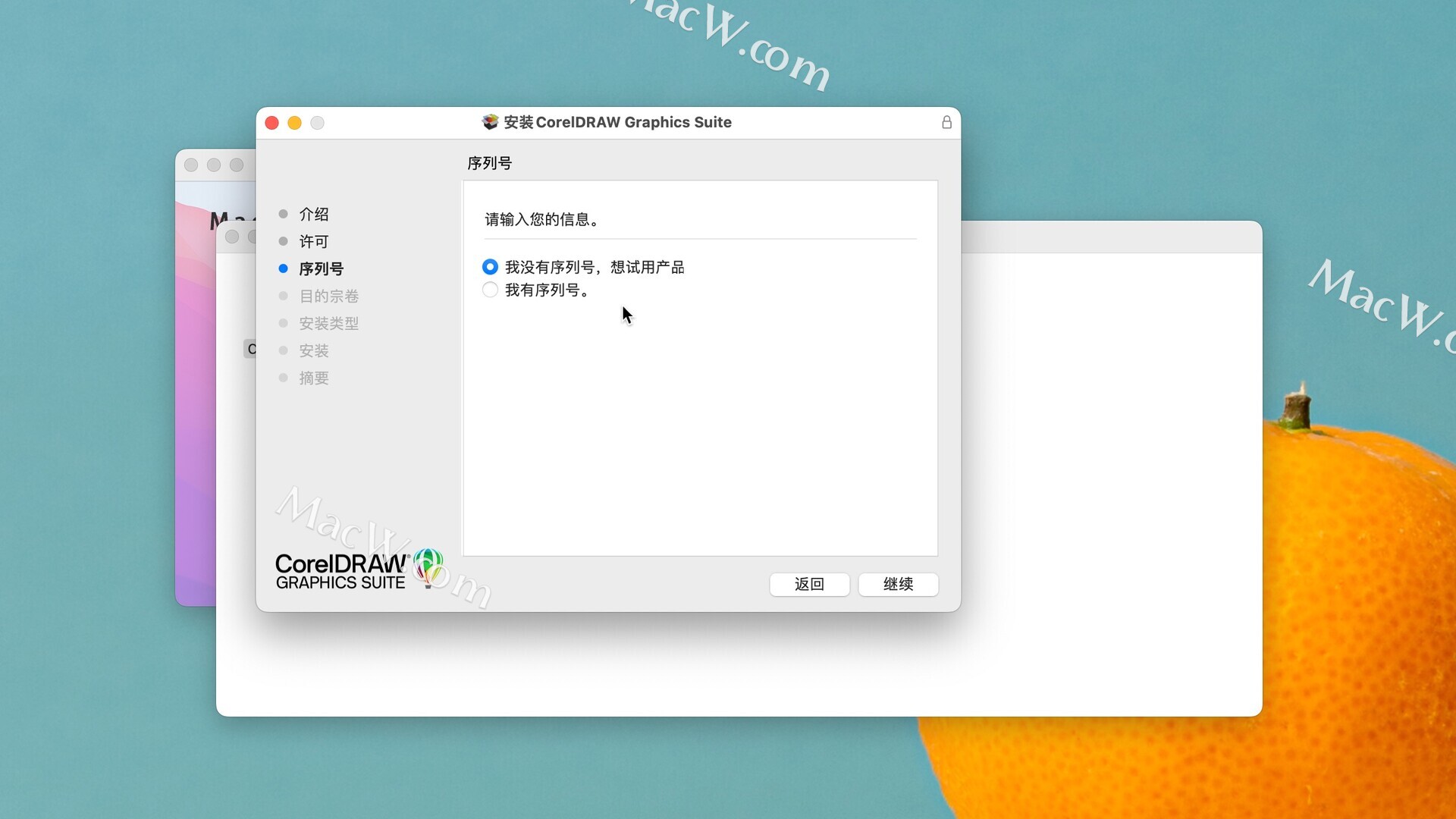The image size is (1456, 819).
Task: Click the 安装类型 step in the sidebar
Action: click(x=328, y=323)
